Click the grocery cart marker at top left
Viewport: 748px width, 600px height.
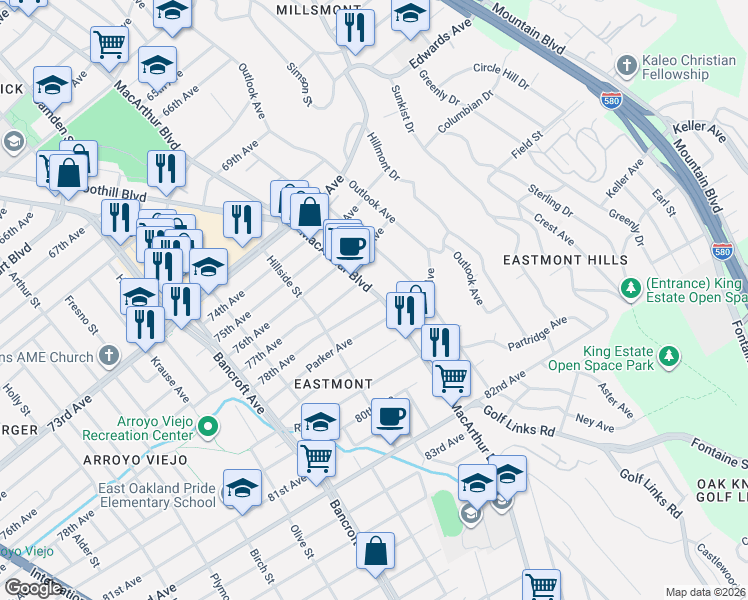pos(109,45)
